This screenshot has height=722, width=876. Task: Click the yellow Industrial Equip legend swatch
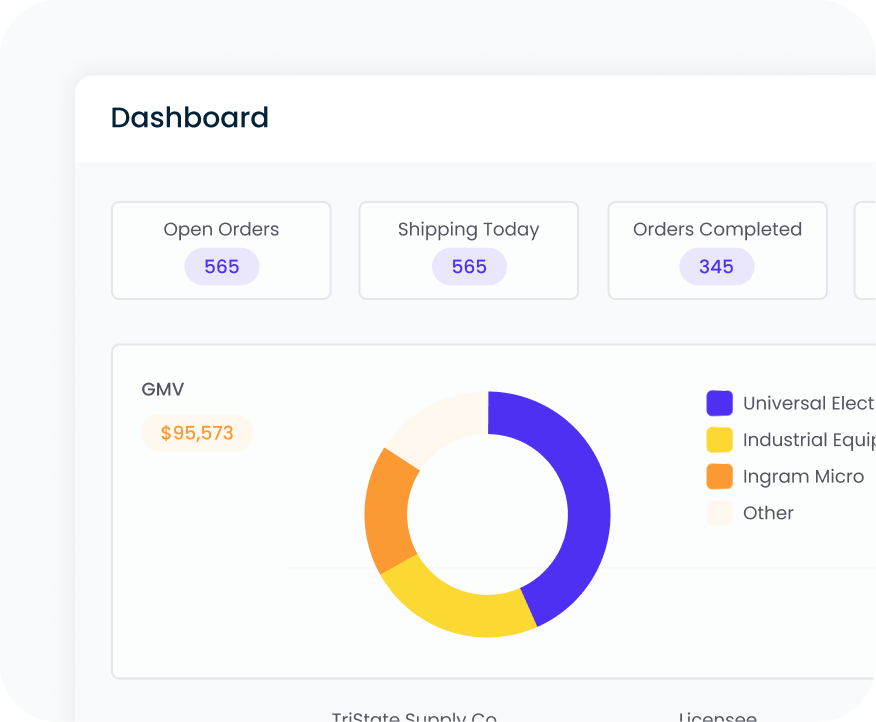719,440
